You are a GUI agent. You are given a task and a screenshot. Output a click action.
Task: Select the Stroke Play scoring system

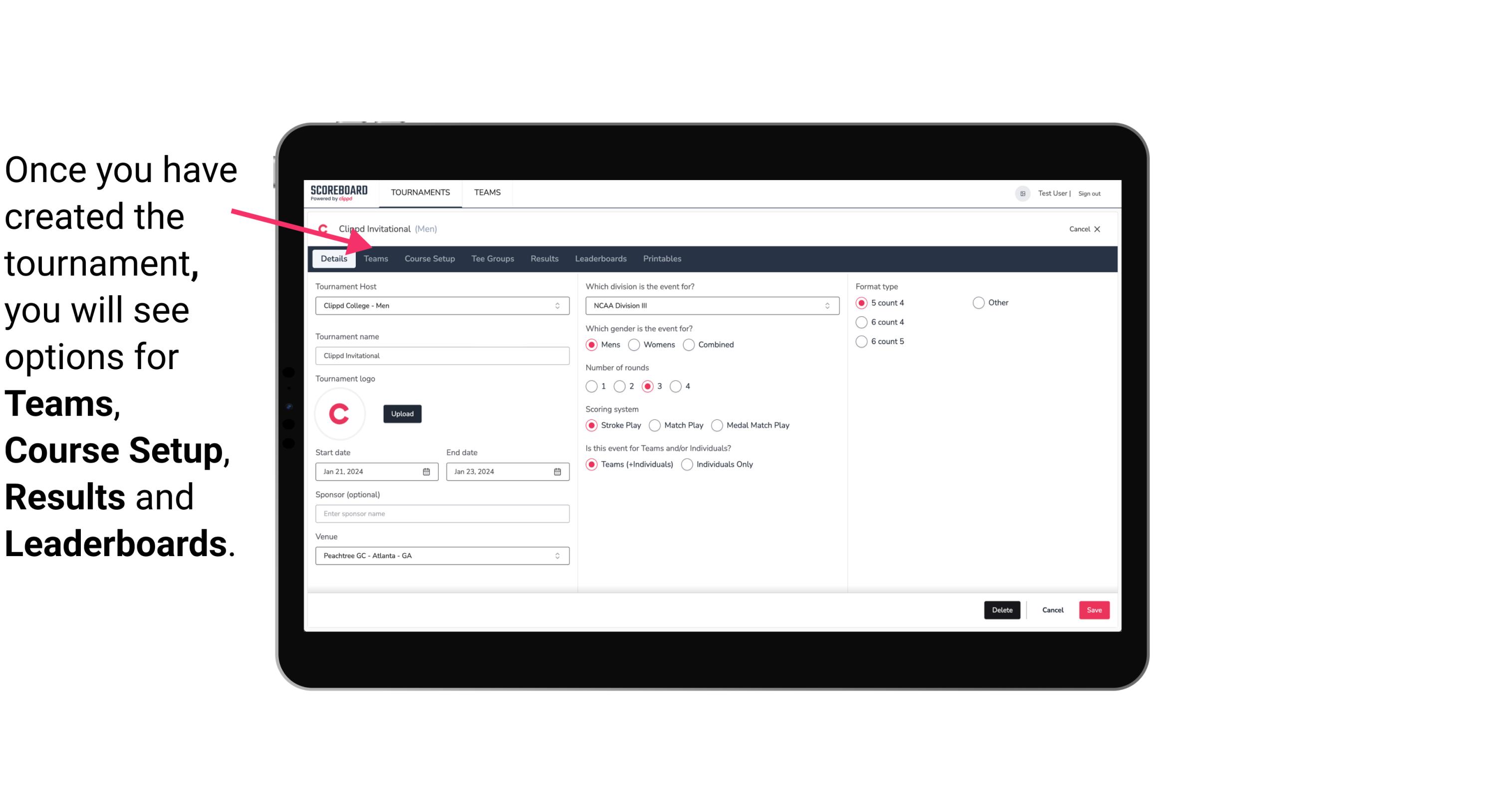592,424
